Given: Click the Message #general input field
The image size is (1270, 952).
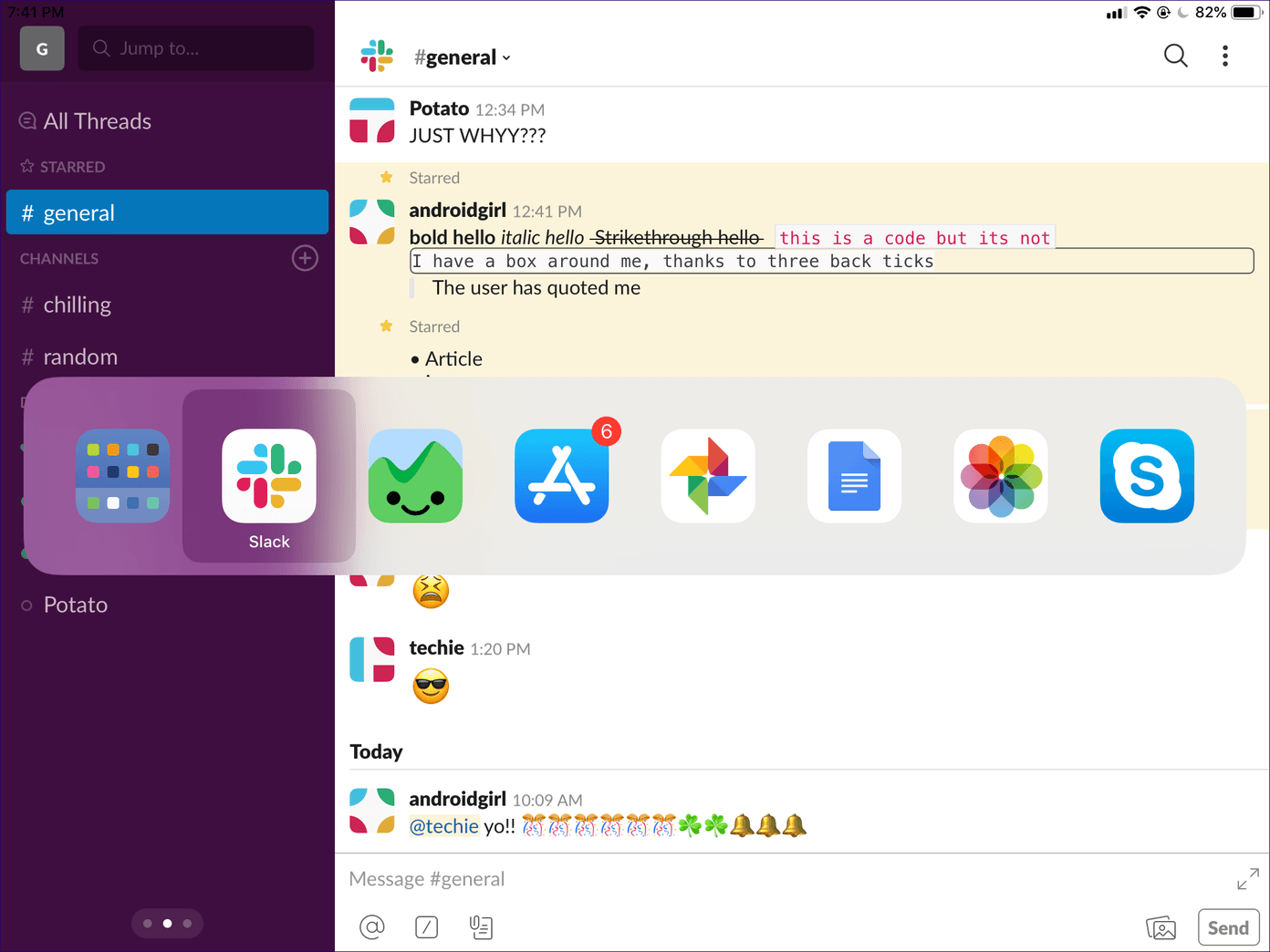Looking at the screenshot, I should (x=785, y=879).
